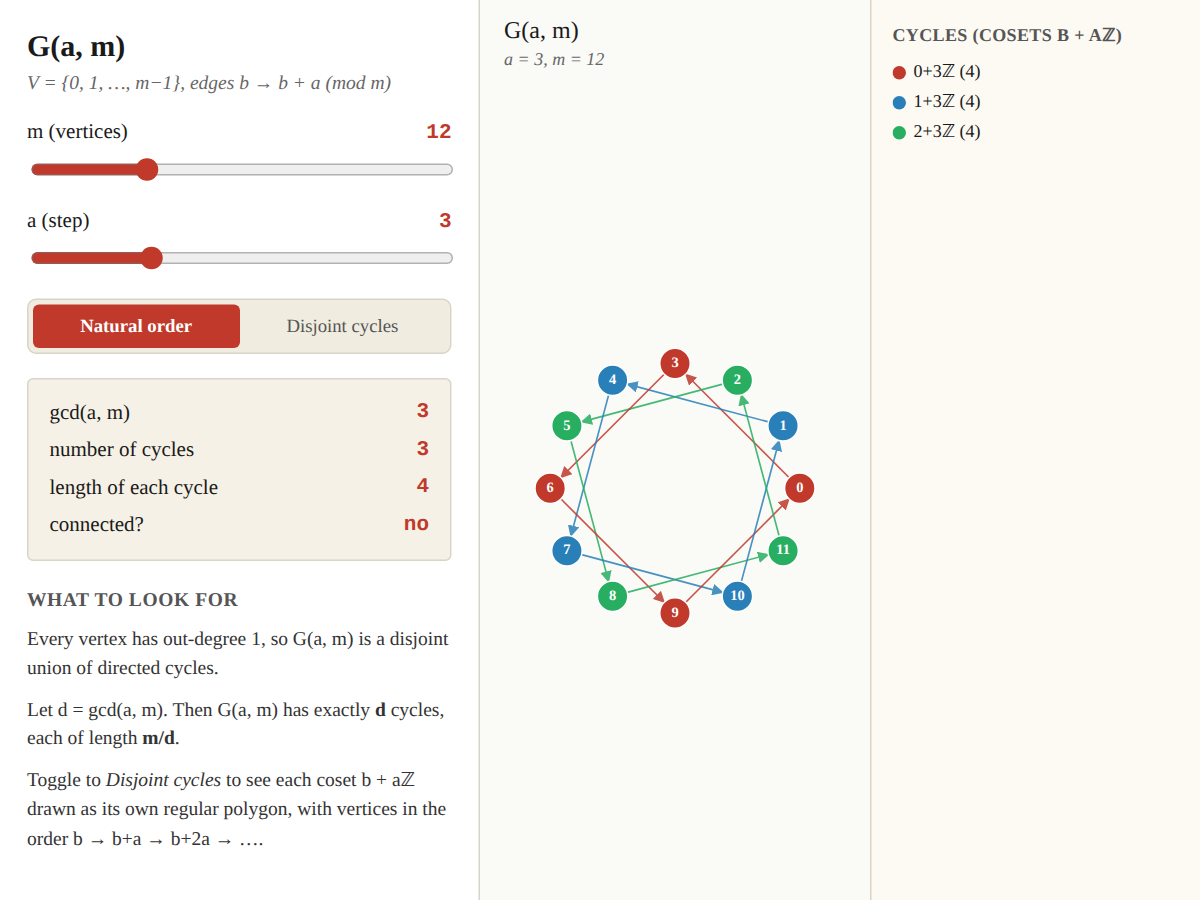Viewport: 1200px width, 900px height.
Task: Select blue vertex 1 in graph
Action: point(783,426)
